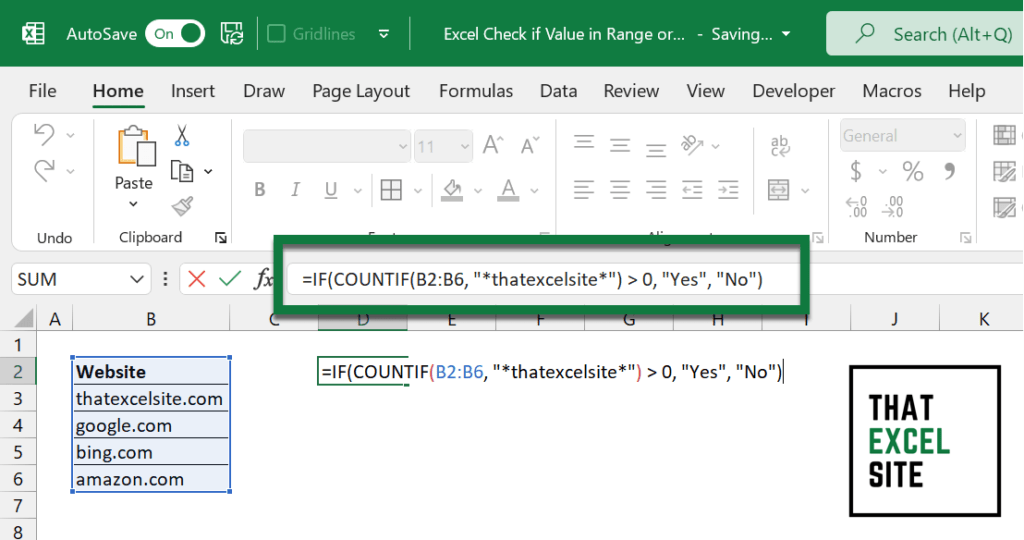The image size is (1024, 540).
Task: Click Increase Font Size icon
Action: coord(493,145)
